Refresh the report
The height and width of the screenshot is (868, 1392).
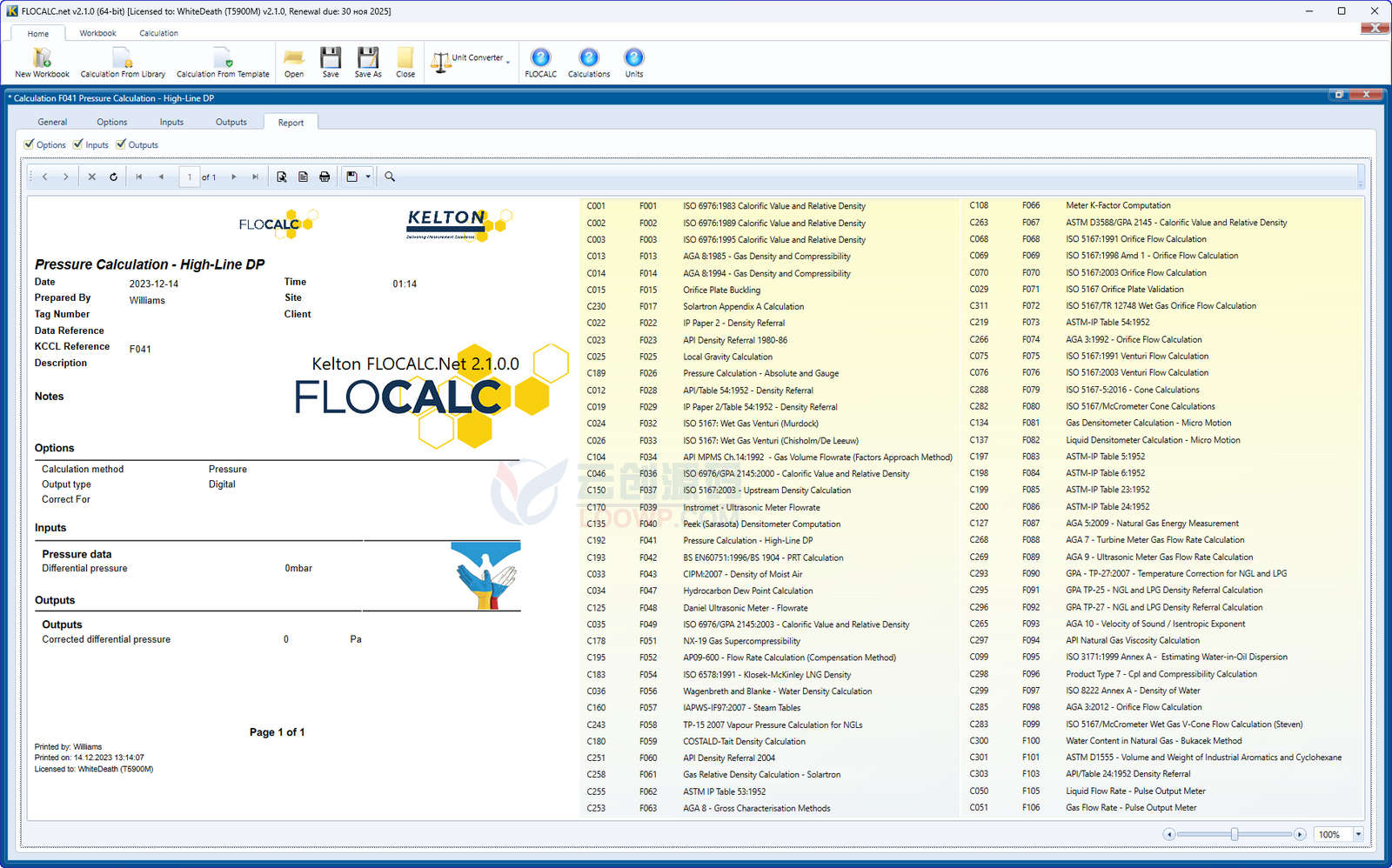113,177
